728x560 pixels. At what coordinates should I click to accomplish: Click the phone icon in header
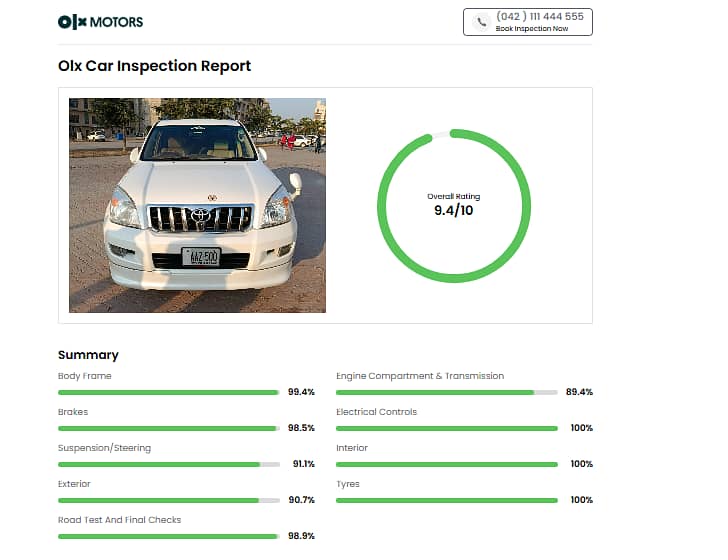click(x=482, y=21)
